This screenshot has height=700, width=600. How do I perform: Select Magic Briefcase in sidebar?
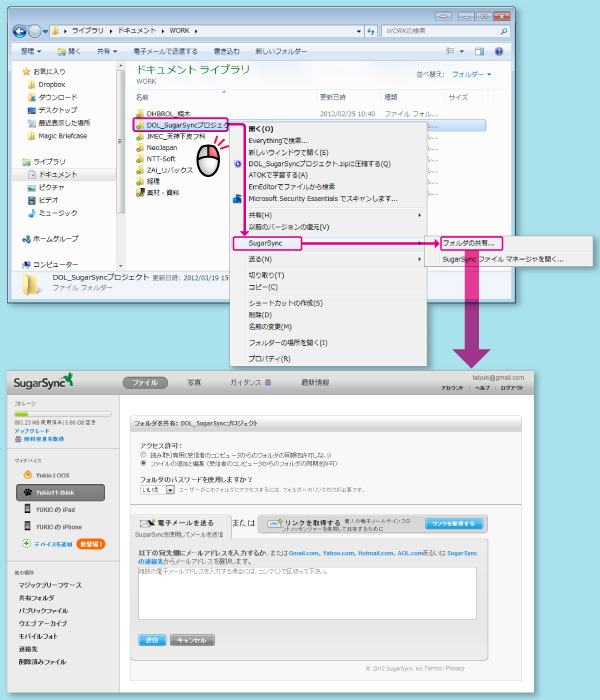coord(58,136)
